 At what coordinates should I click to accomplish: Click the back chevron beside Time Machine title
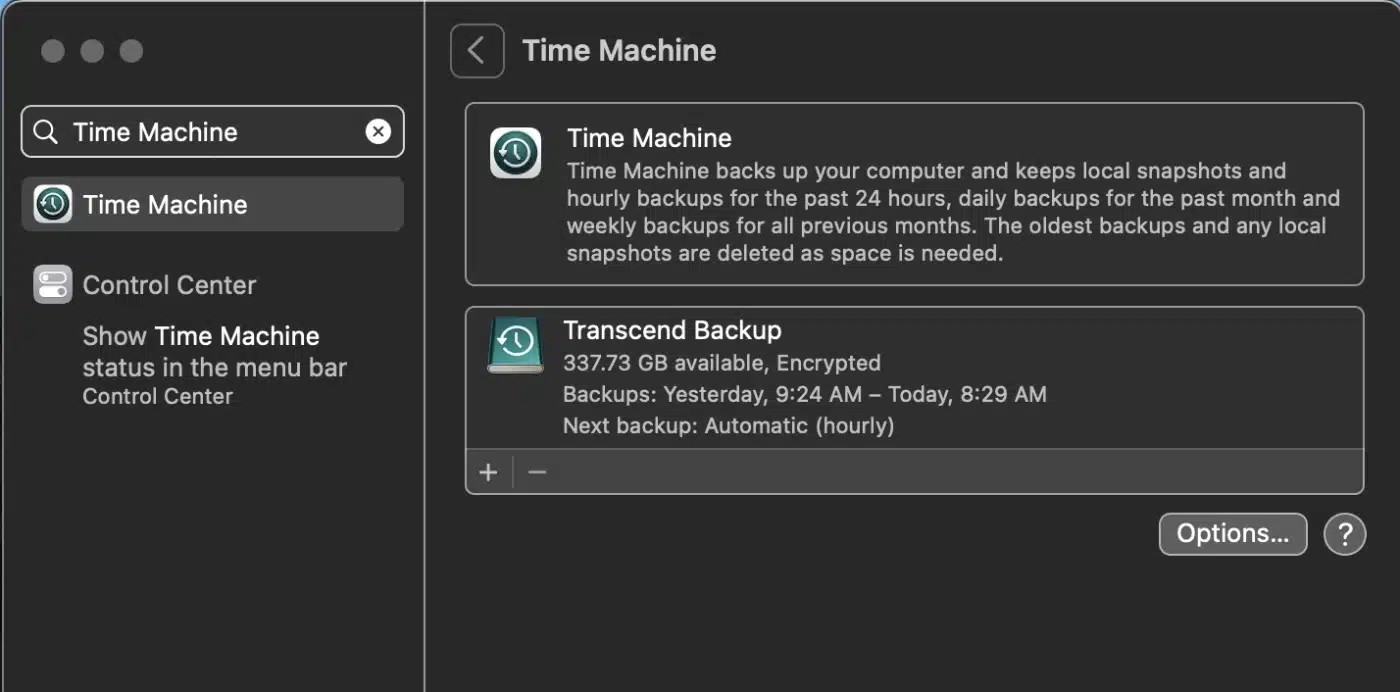[477, 51]
